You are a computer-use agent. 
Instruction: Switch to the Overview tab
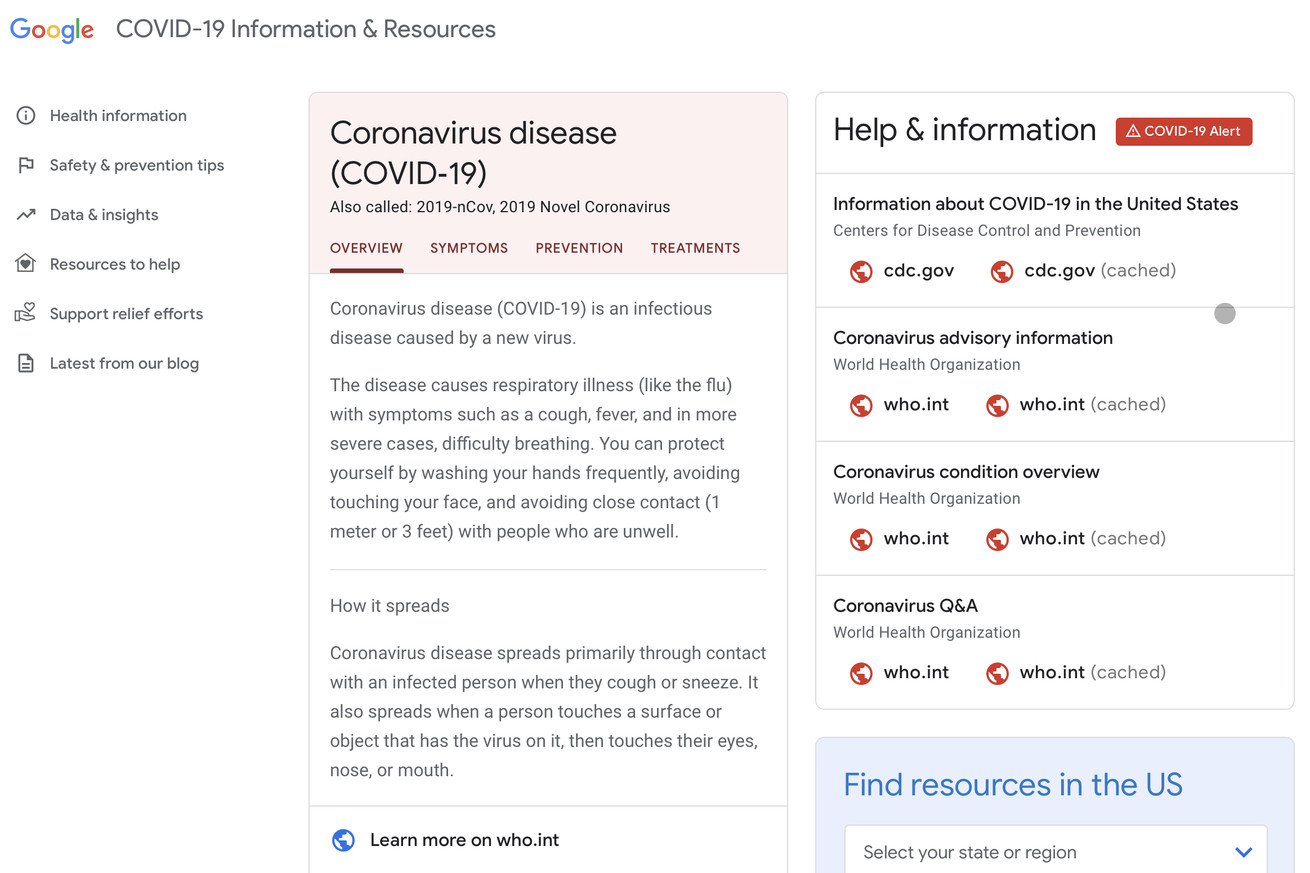(x=366, y=248)
